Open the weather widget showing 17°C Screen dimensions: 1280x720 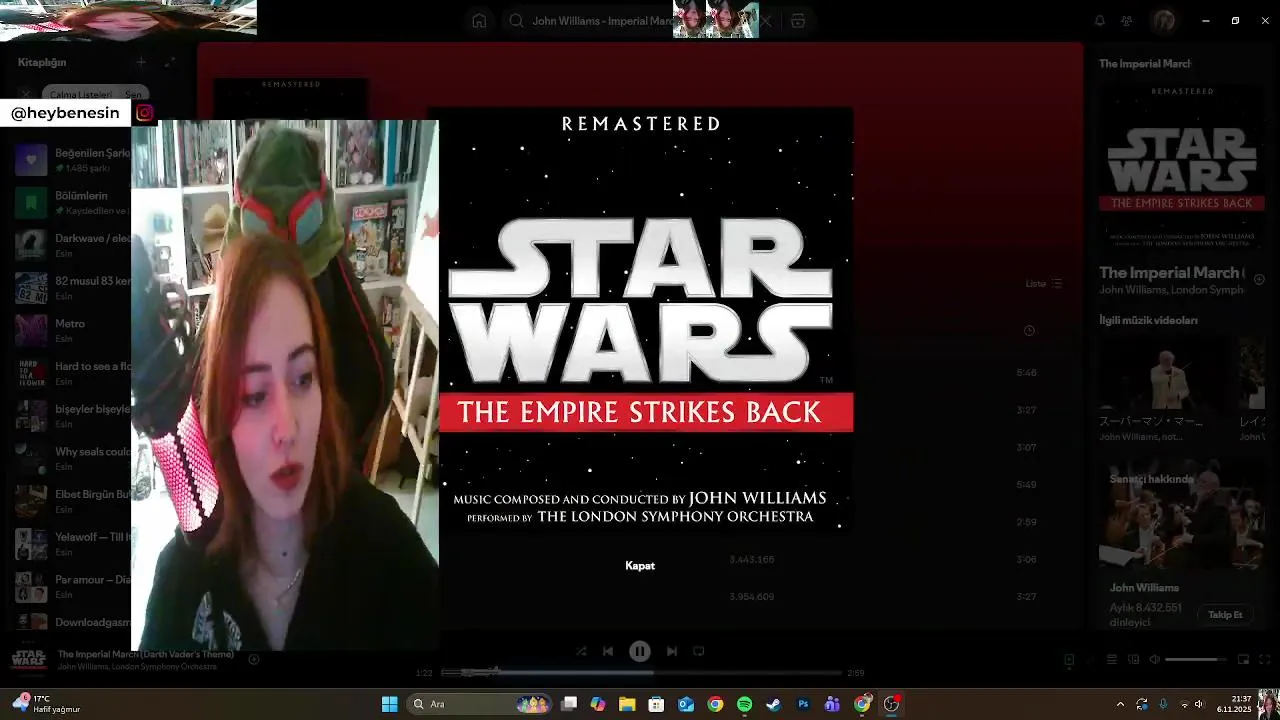click(x=48, y=704)
